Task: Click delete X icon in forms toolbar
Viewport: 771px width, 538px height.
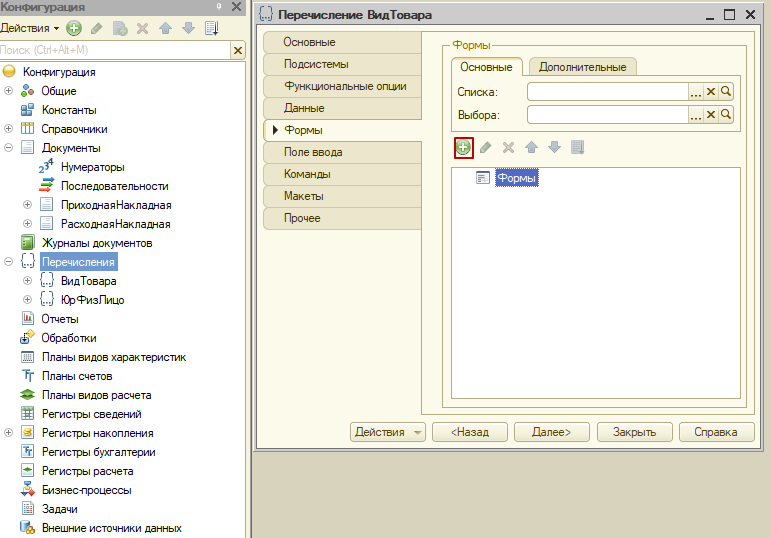Action: click(508, 148)
